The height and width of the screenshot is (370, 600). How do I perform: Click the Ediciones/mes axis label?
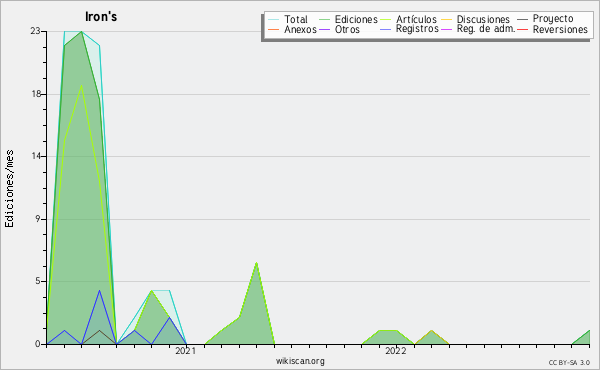click(x=9, y=188)
